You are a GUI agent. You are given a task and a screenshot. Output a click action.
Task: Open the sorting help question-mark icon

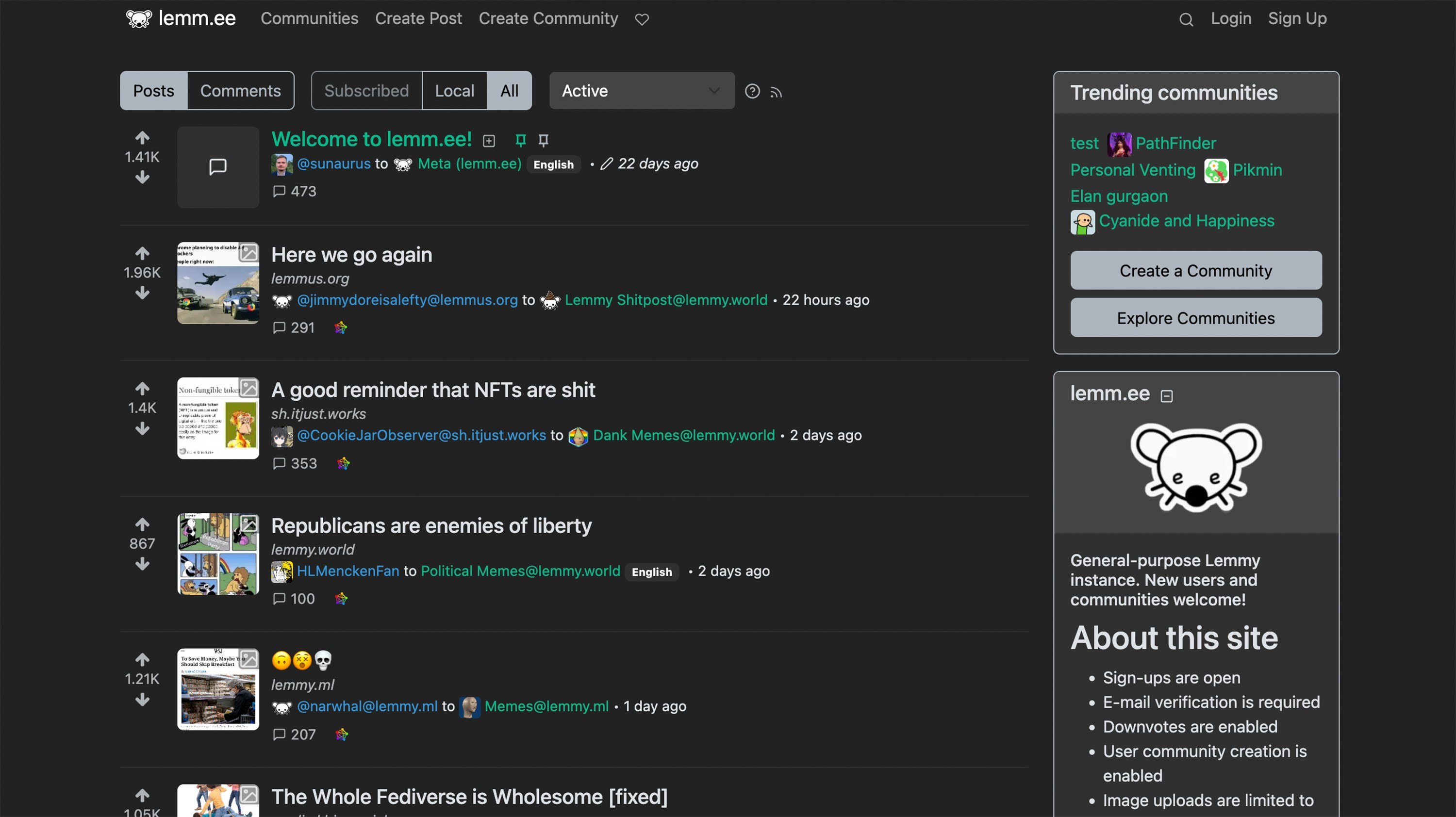pos(752,91)
